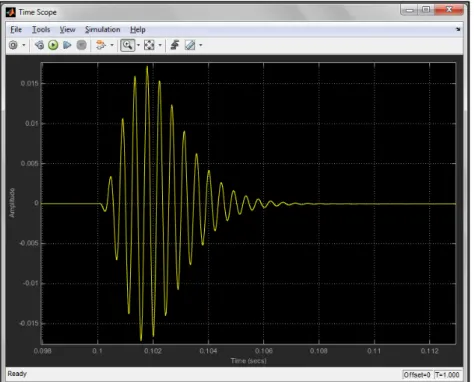Click the 0.102 x-axis tick label

153,351
